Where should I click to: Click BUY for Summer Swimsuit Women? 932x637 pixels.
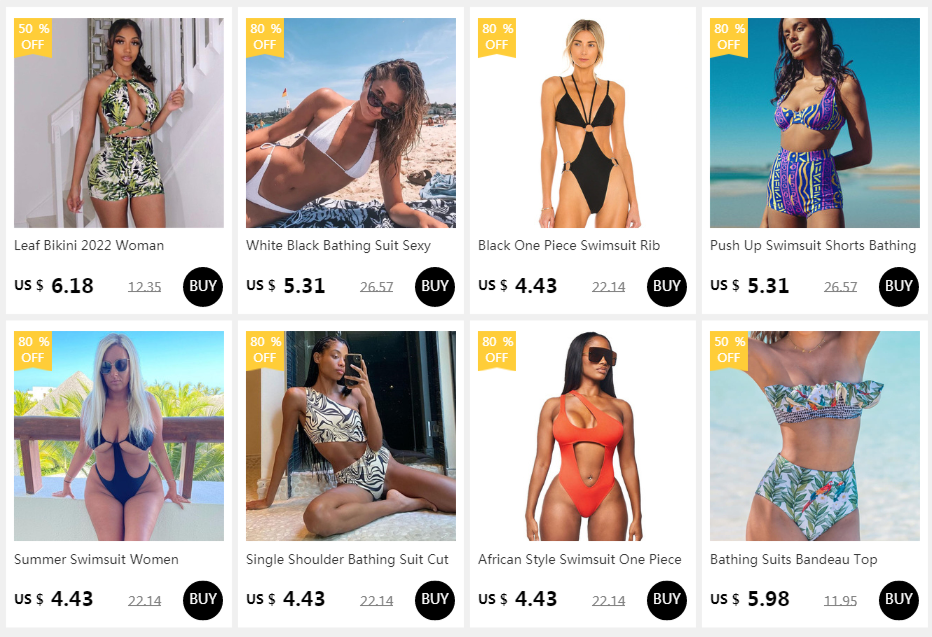click(203, 600)
